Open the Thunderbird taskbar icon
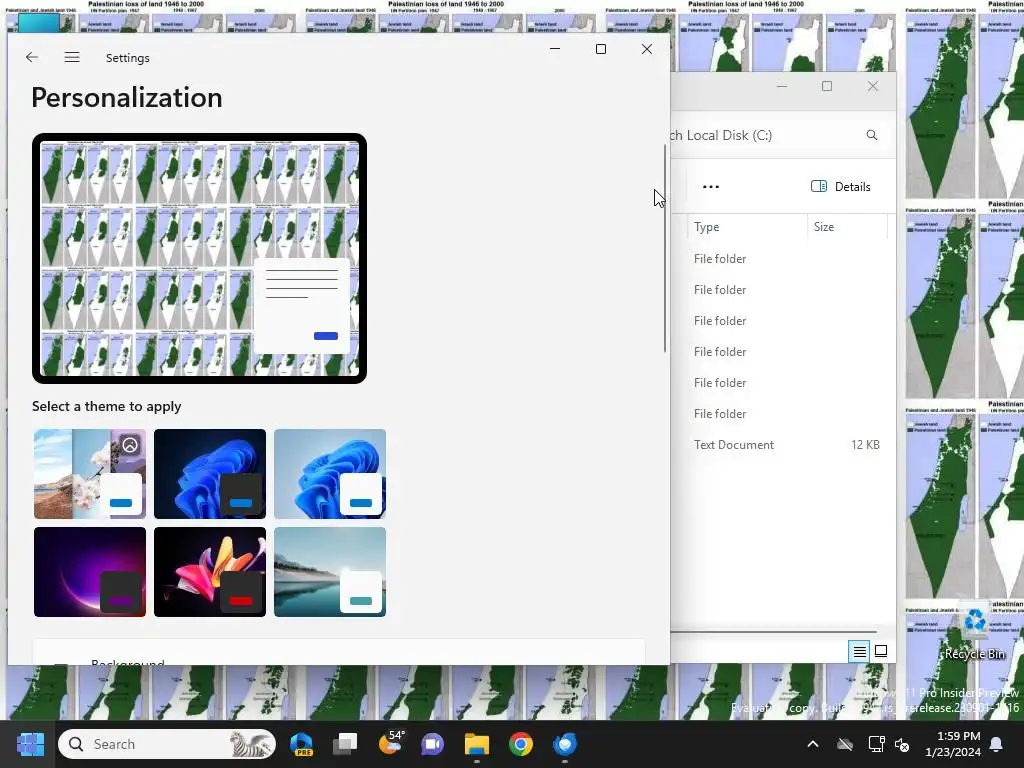 (x=565, y=744)
